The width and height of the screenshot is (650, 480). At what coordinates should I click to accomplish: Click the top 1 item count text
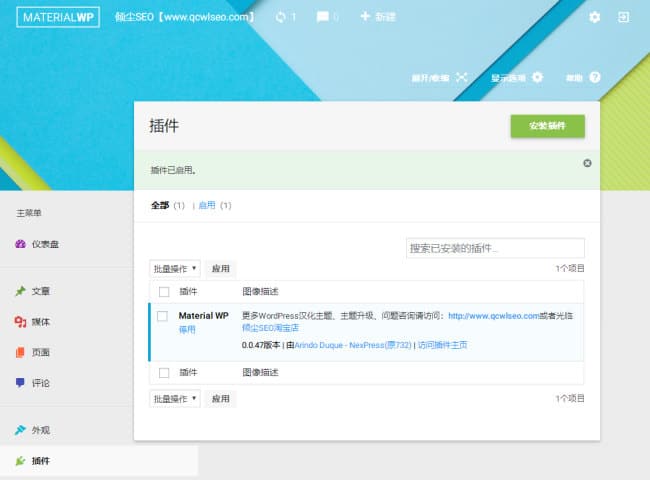pos(570,269)
